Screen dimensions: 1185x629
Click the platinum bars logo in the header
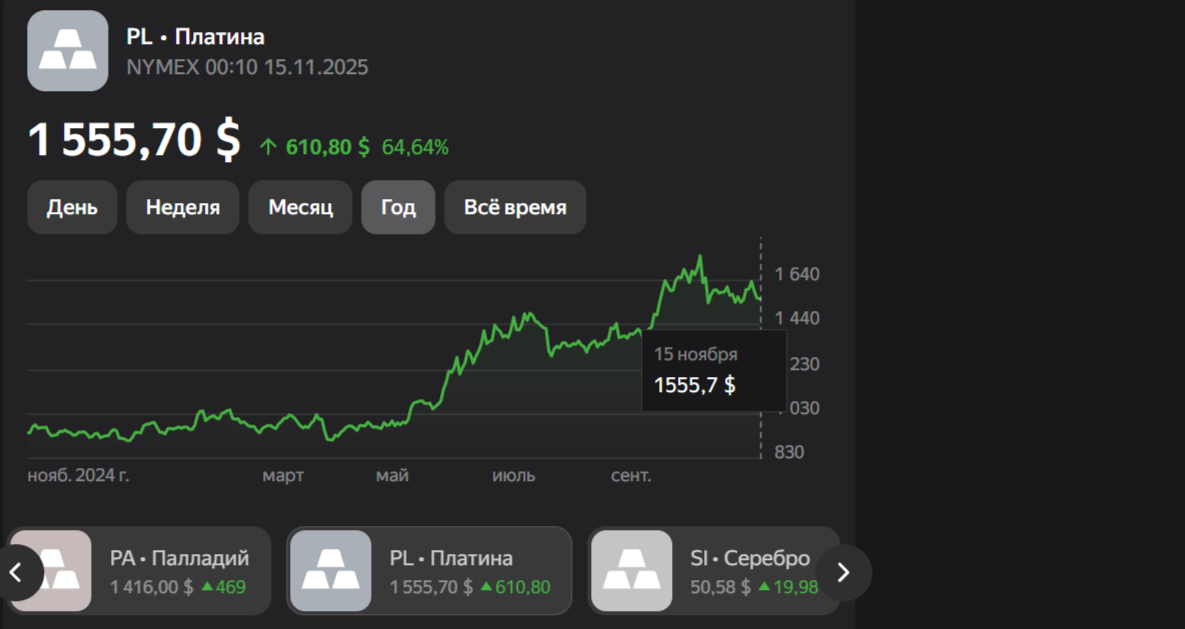[67, 50]
